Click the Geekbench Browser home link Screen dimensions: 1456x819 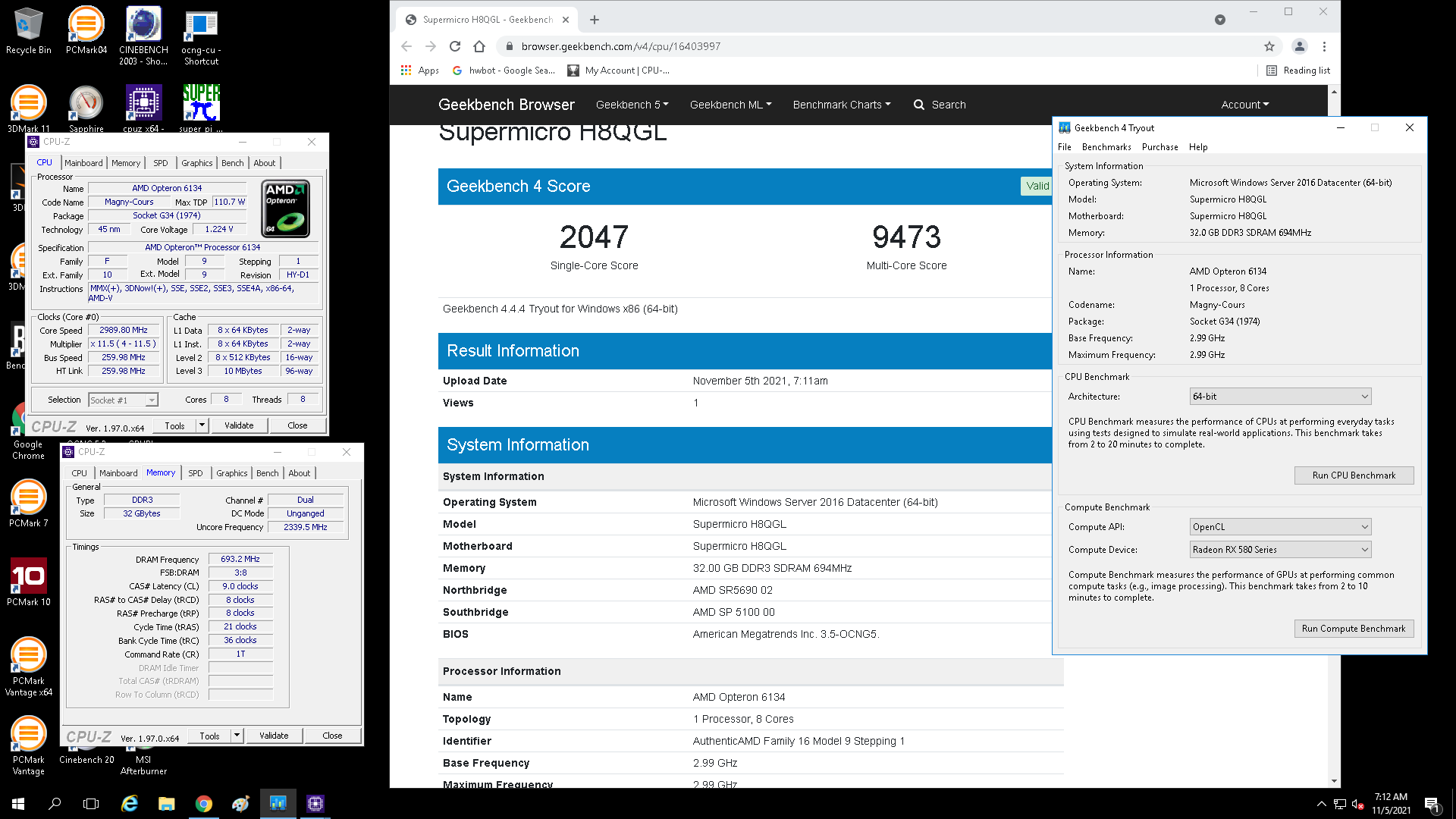(507, 105)
